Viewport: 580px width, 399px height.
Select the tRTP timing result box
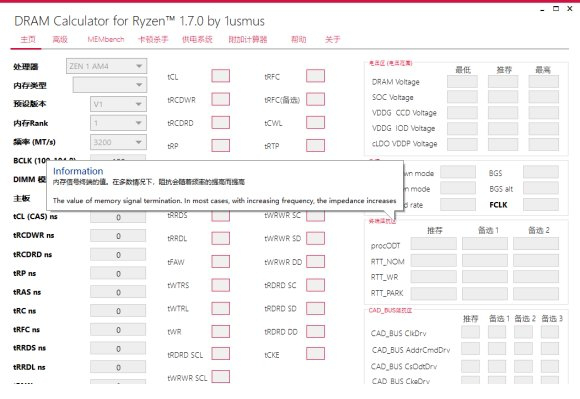click(316, 145)
